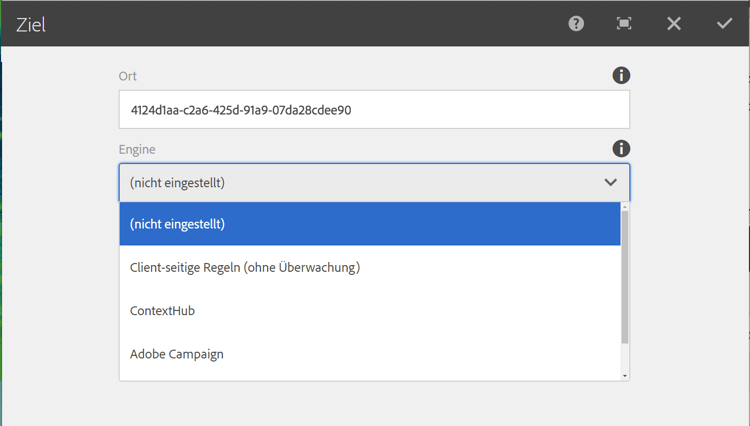
Task: Click the scroll-down arrow of the options list
Action: 625,375
